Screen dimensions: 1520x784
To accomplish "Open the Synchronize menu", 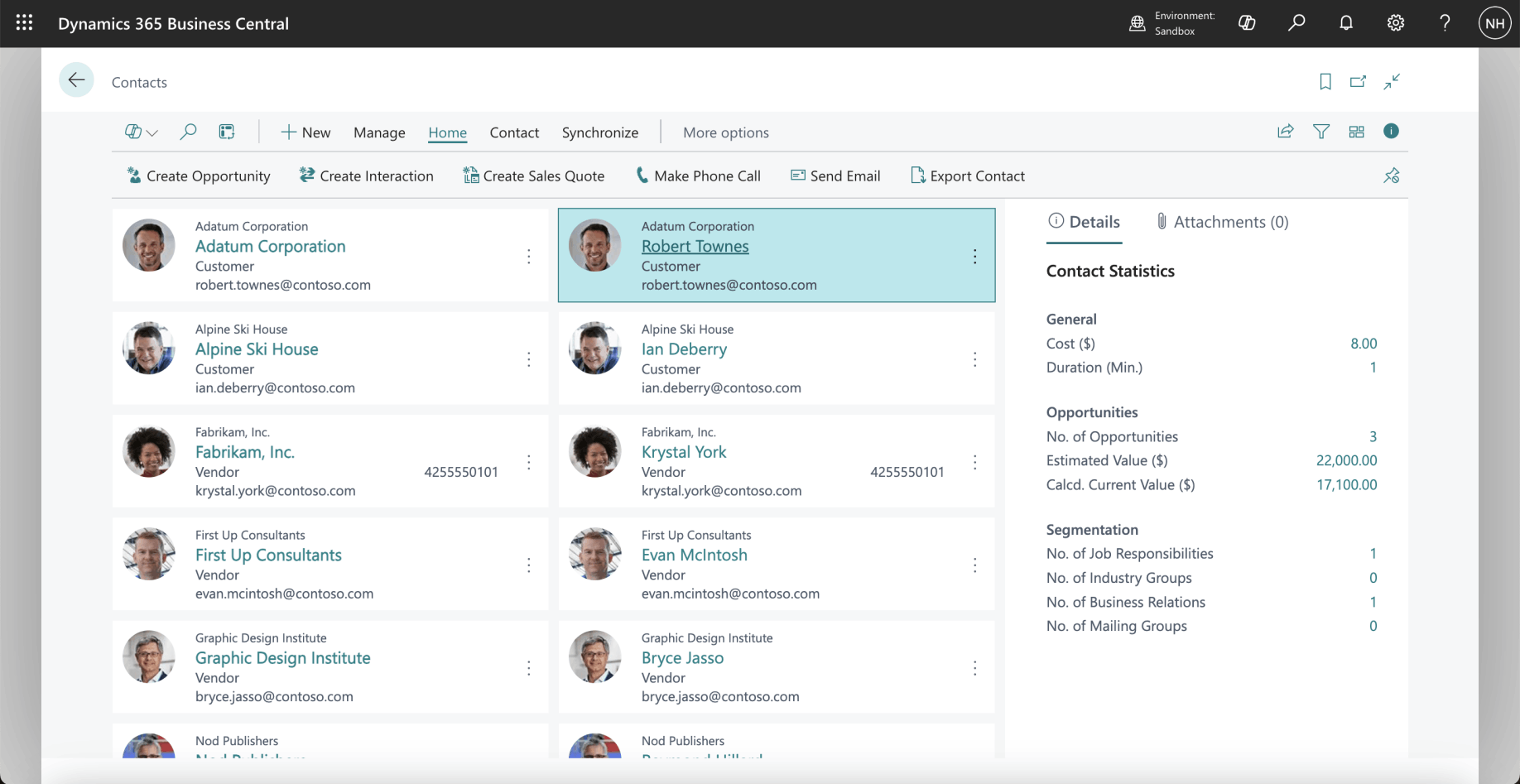I will pyautogui.click(x=600, y=132).
